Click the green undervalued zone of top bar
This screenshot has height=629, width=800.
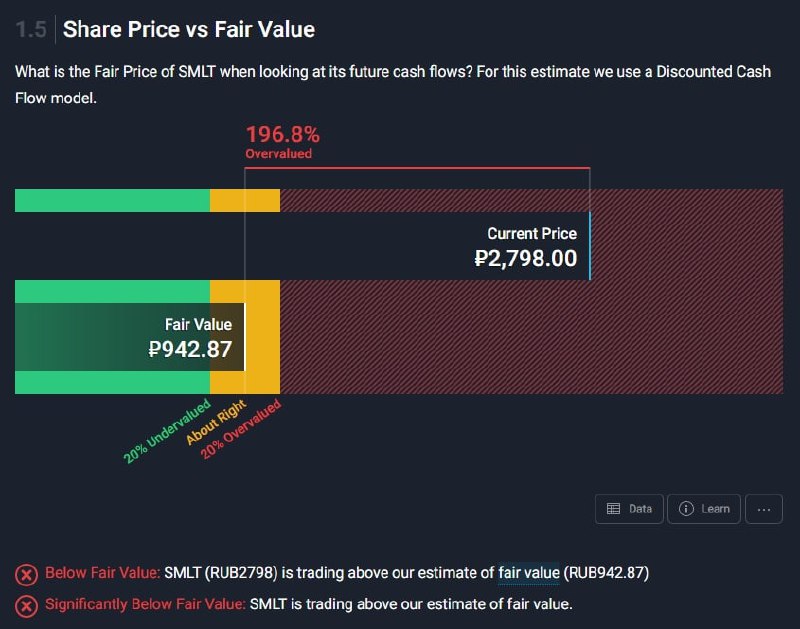pyautogui.click(x=112, y=200)
